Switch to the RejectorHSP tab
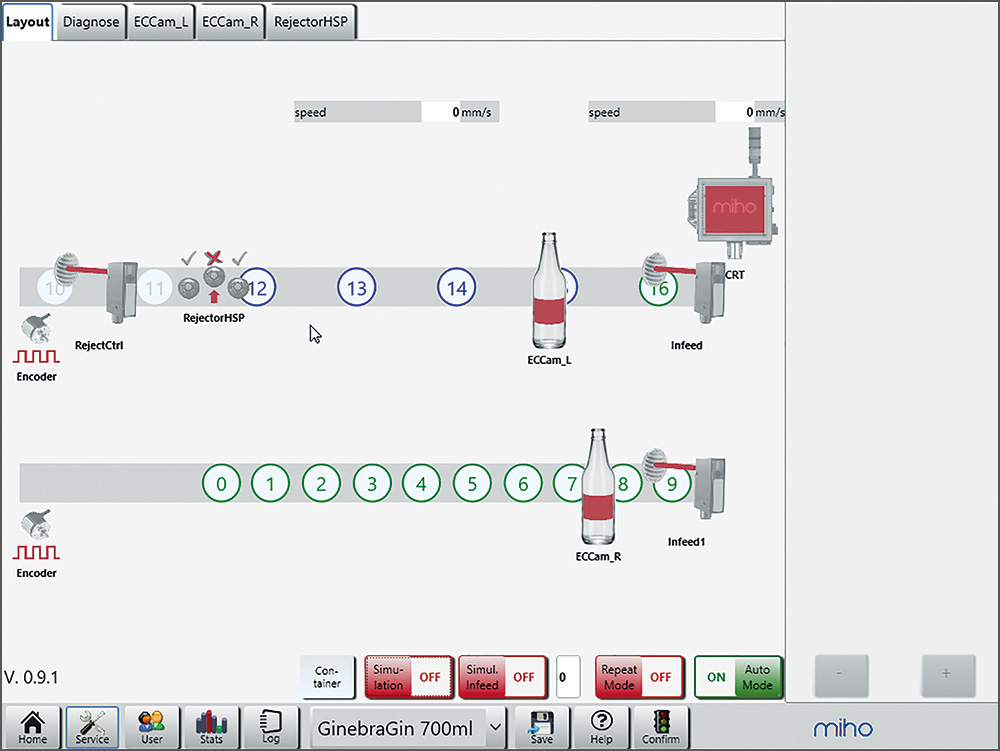Screen dimensions: 1000x751 tap(311, 22)
